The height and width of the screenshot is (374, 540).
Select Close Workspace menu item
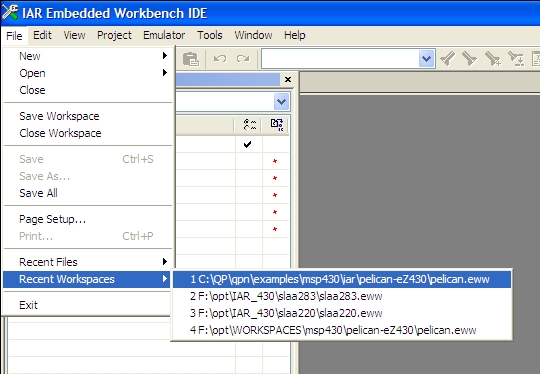tap(87, 133)
